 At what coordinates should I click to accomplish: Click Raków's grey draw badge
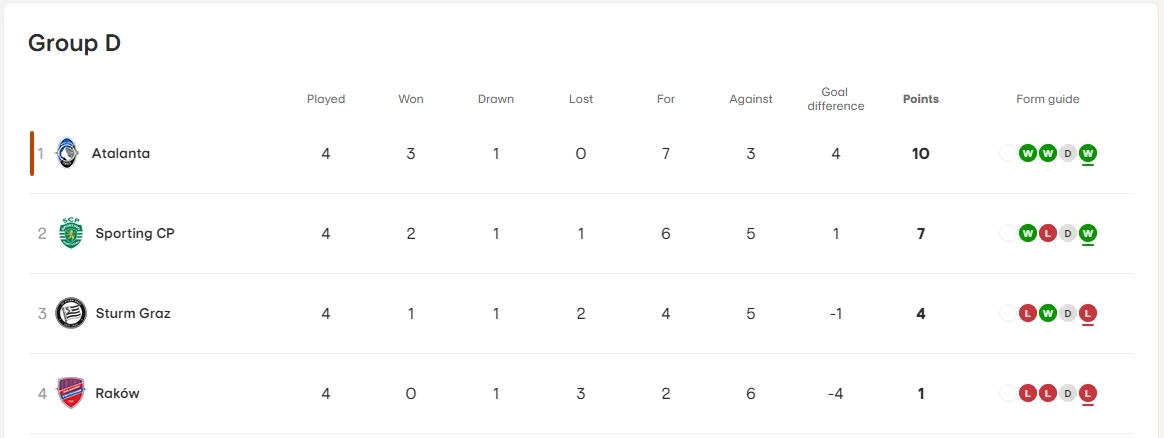(x=1068, y=393)
